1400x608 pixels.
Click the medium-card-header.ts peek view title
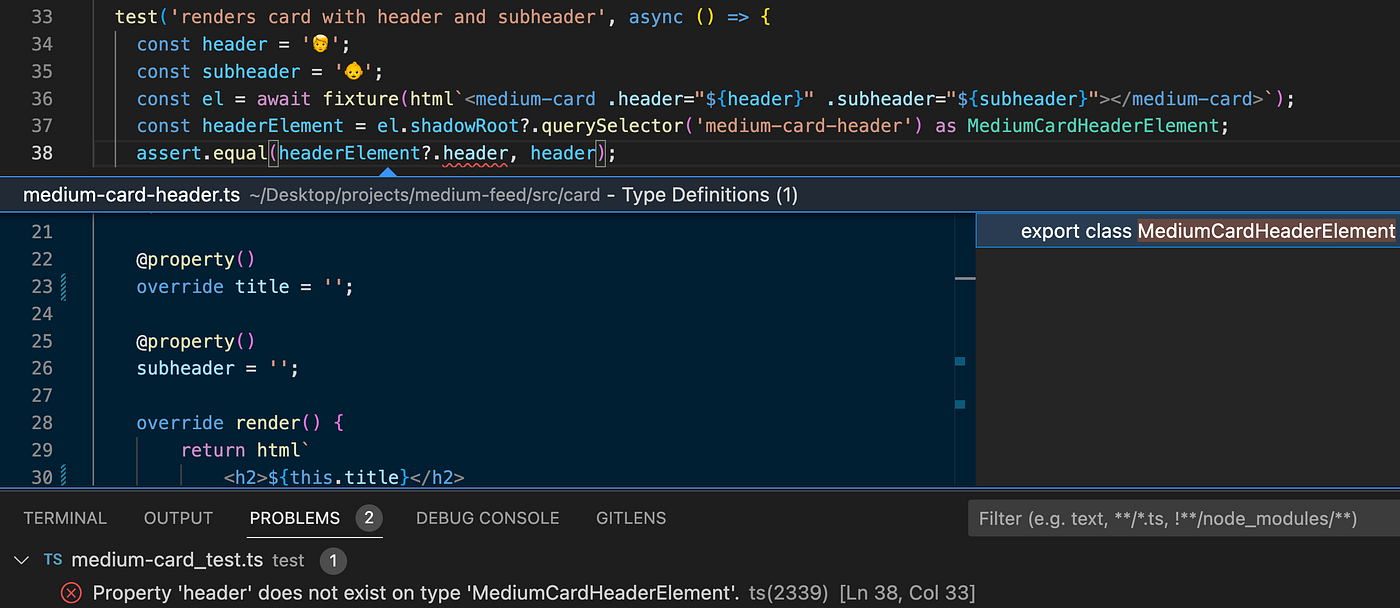pyautogui.click(x=131, y=194)
